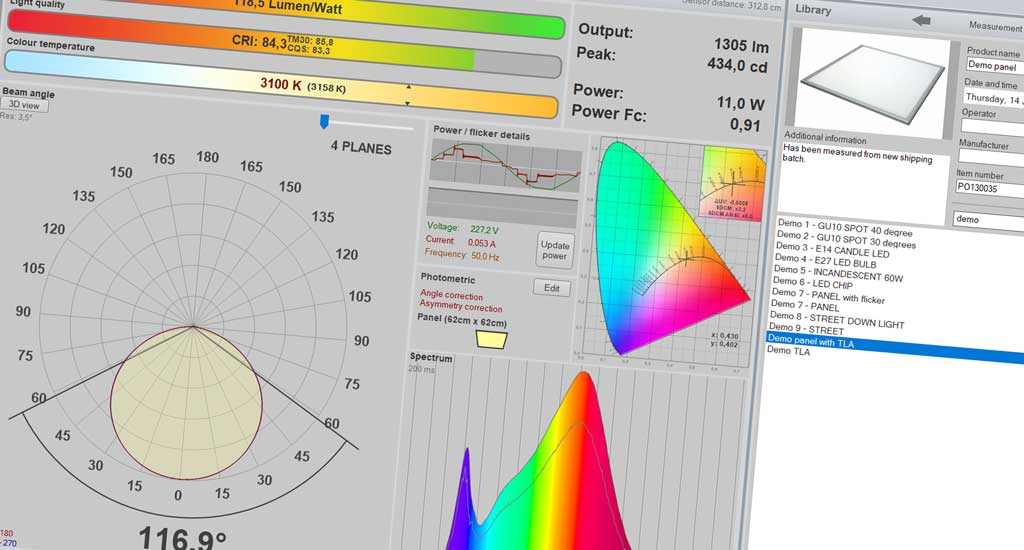The width and height of the screenshot is (1024, 550).
Task: Click the Panel (62cm x 62cm) label
Action: pos(462,319)
